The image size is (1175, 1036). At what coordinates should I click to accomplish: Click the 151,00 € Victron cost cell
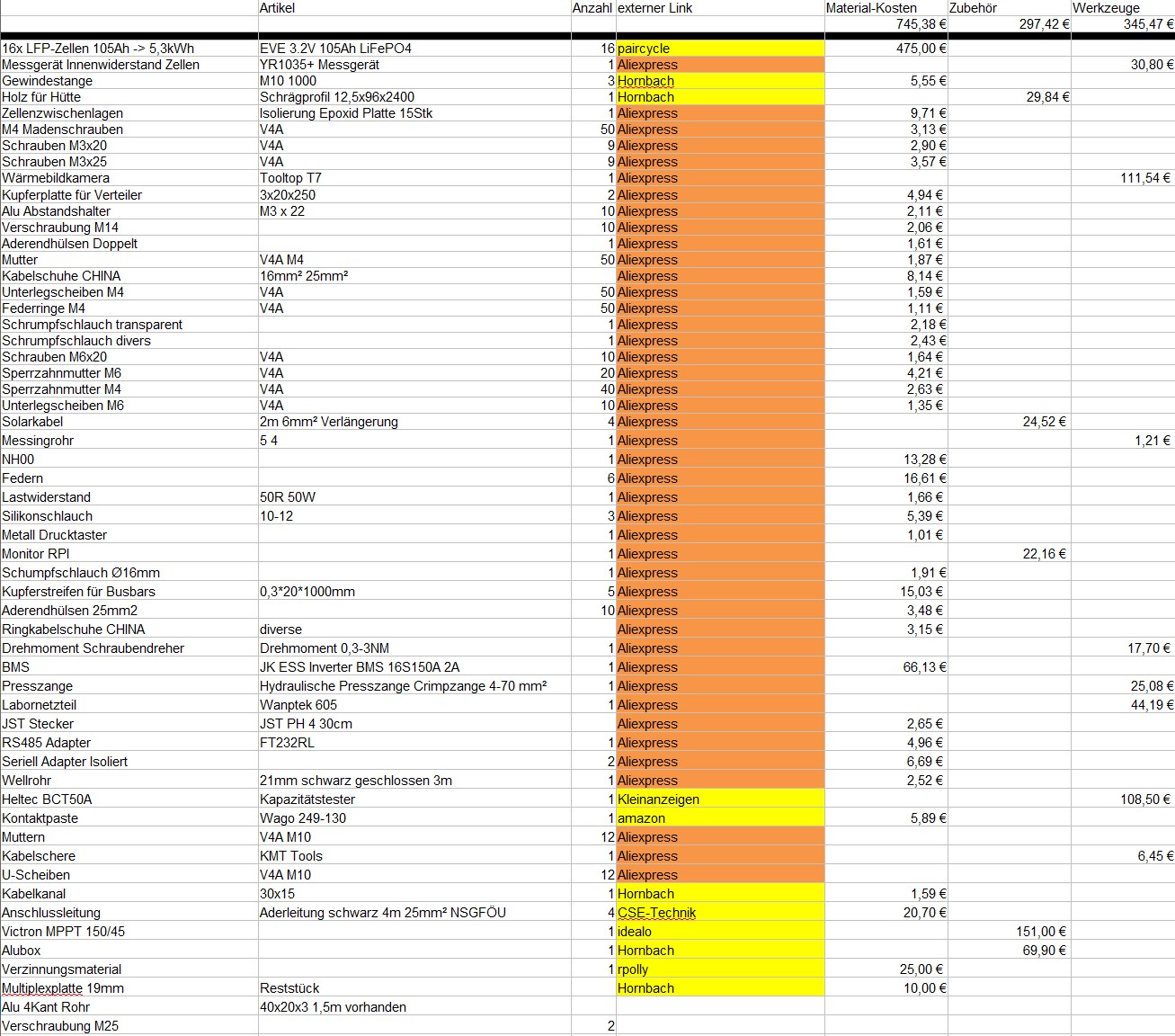(1010, 932)
